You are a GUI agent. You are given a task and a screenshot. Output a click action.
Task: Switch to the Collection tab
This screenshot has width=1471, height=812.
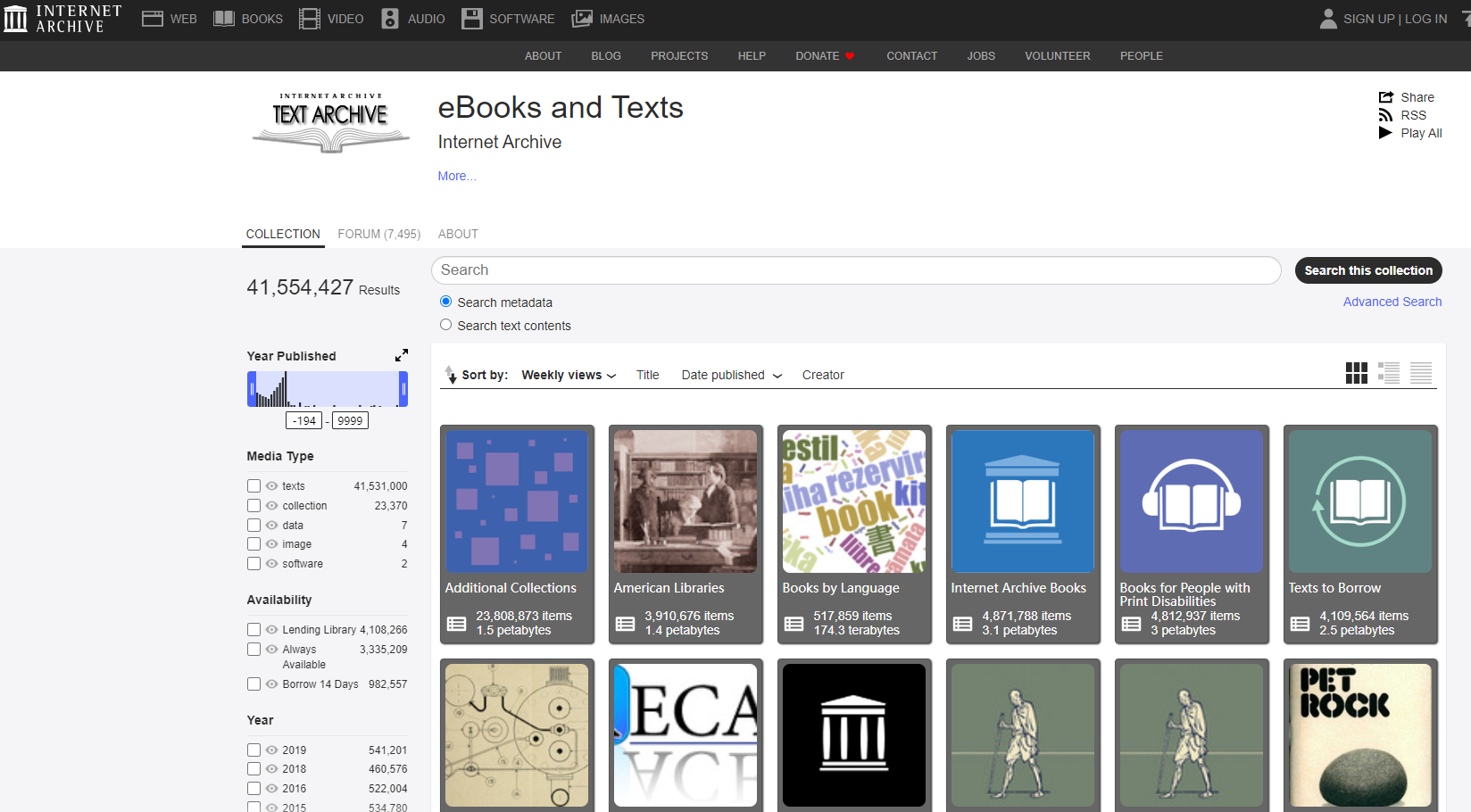(283, 234)
